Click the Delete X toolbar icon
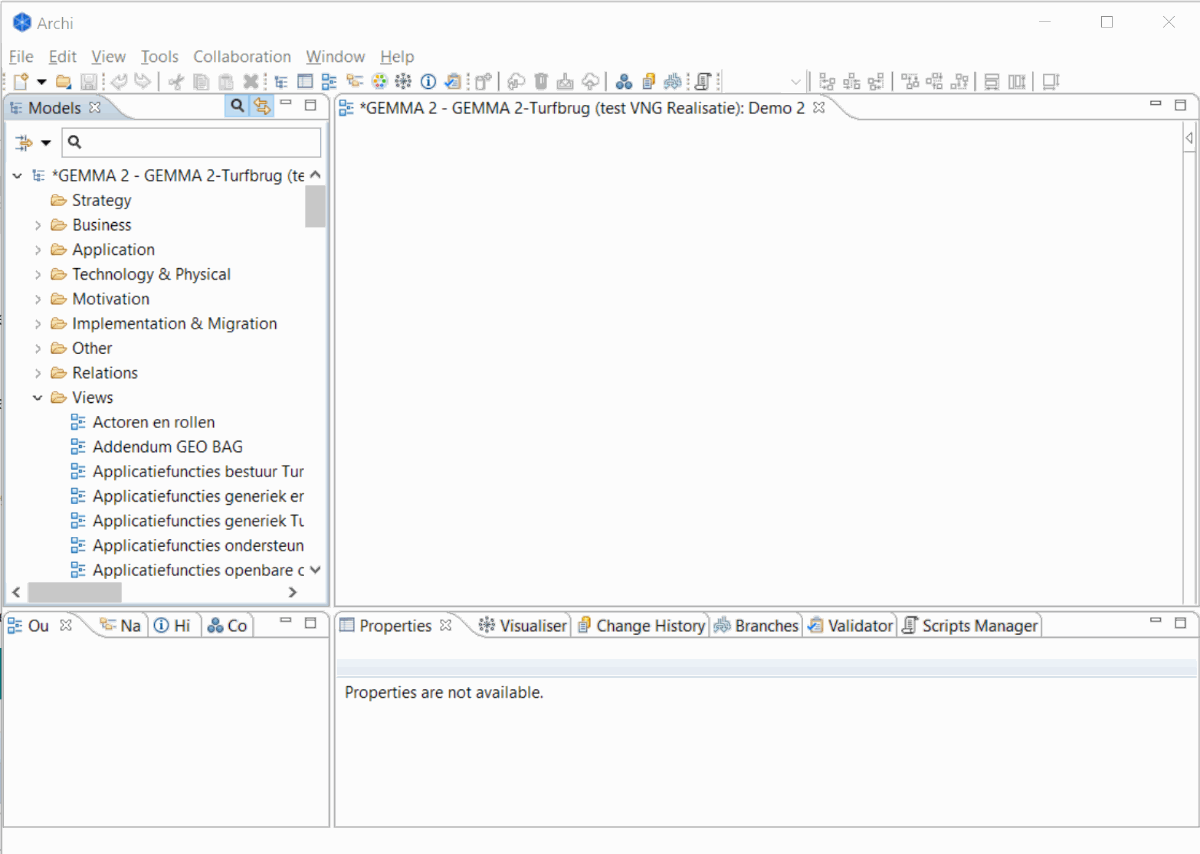The image size is (1200, 854). [251, 81]
